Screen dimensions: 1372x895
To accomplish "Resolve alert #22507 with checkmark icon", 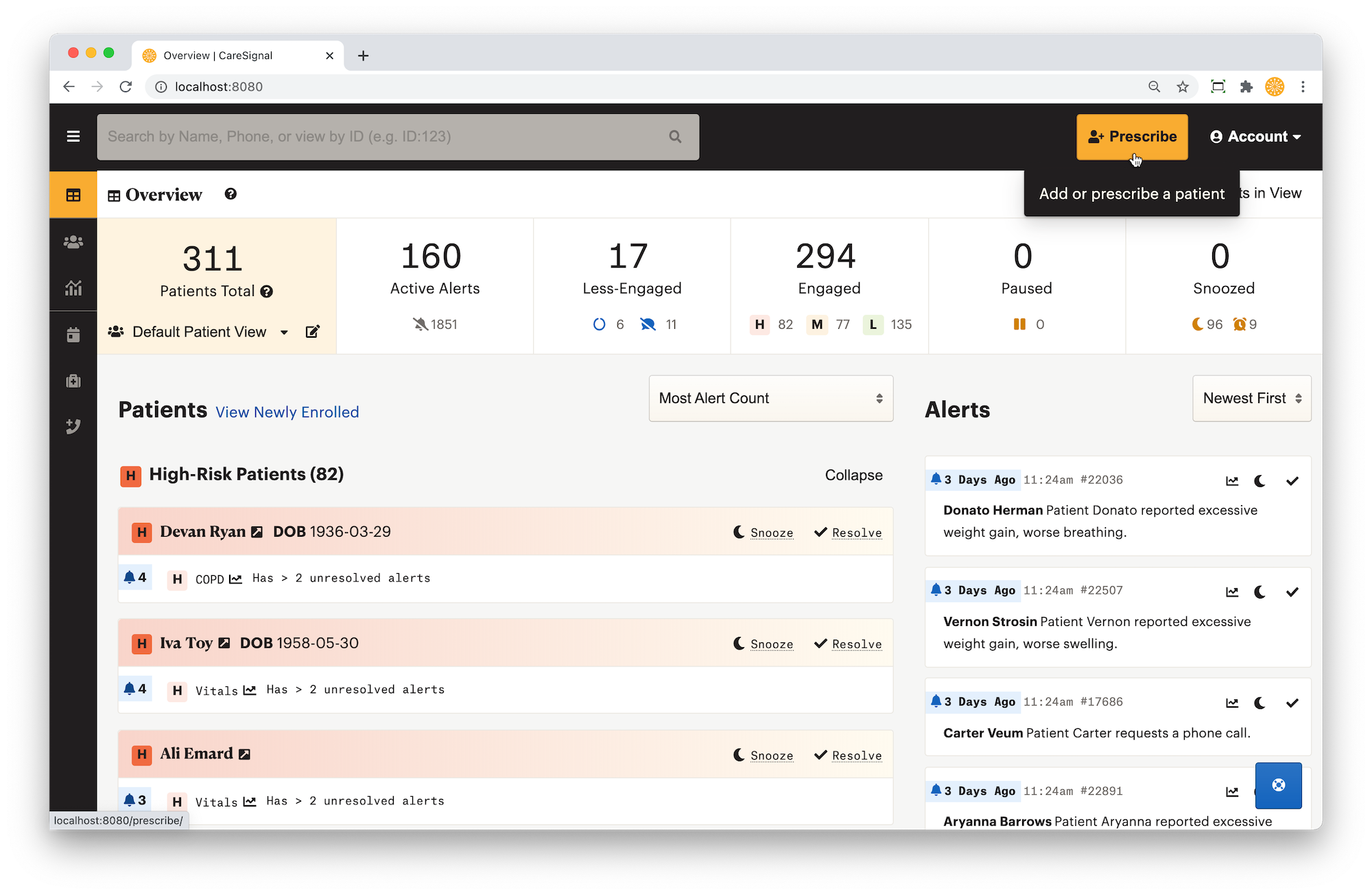I will coord(1292,592).
